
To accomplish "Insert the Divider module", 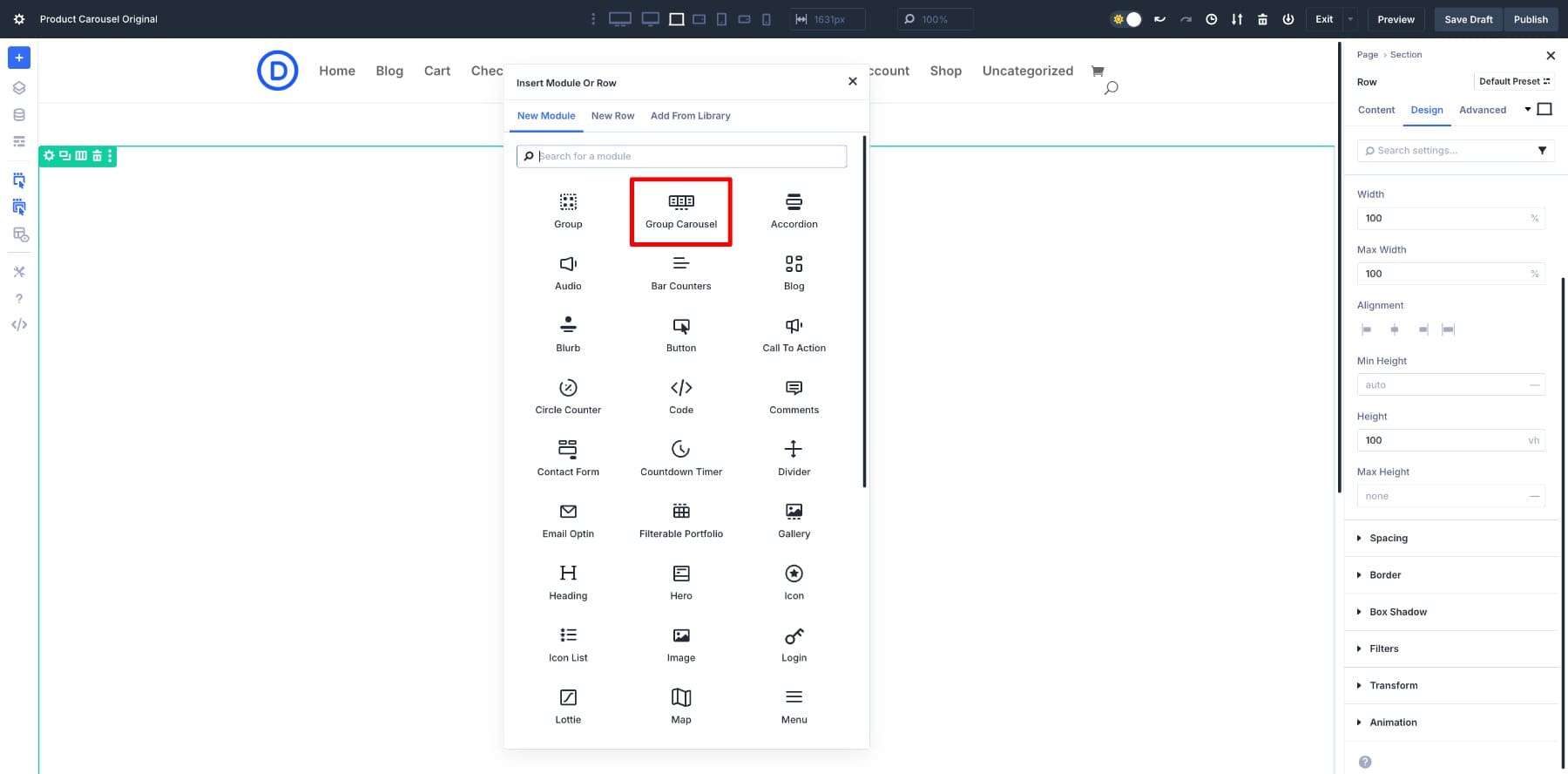I will pyautogui.click(x=794, y=459).
